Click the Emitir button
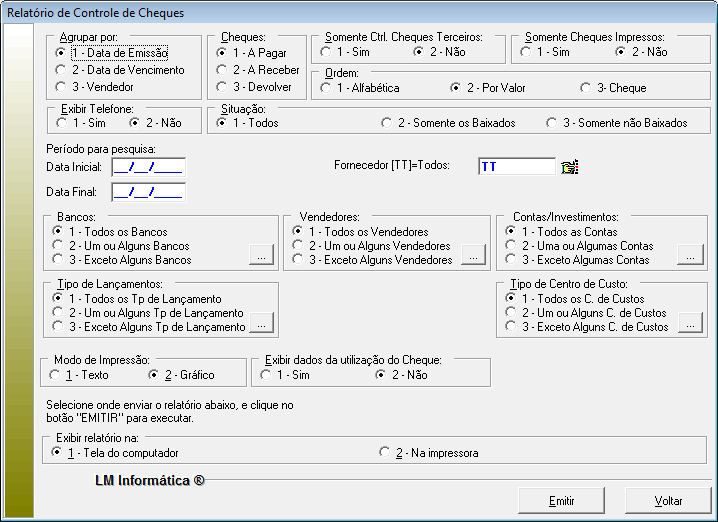The image size is (718, 522). 562,500
